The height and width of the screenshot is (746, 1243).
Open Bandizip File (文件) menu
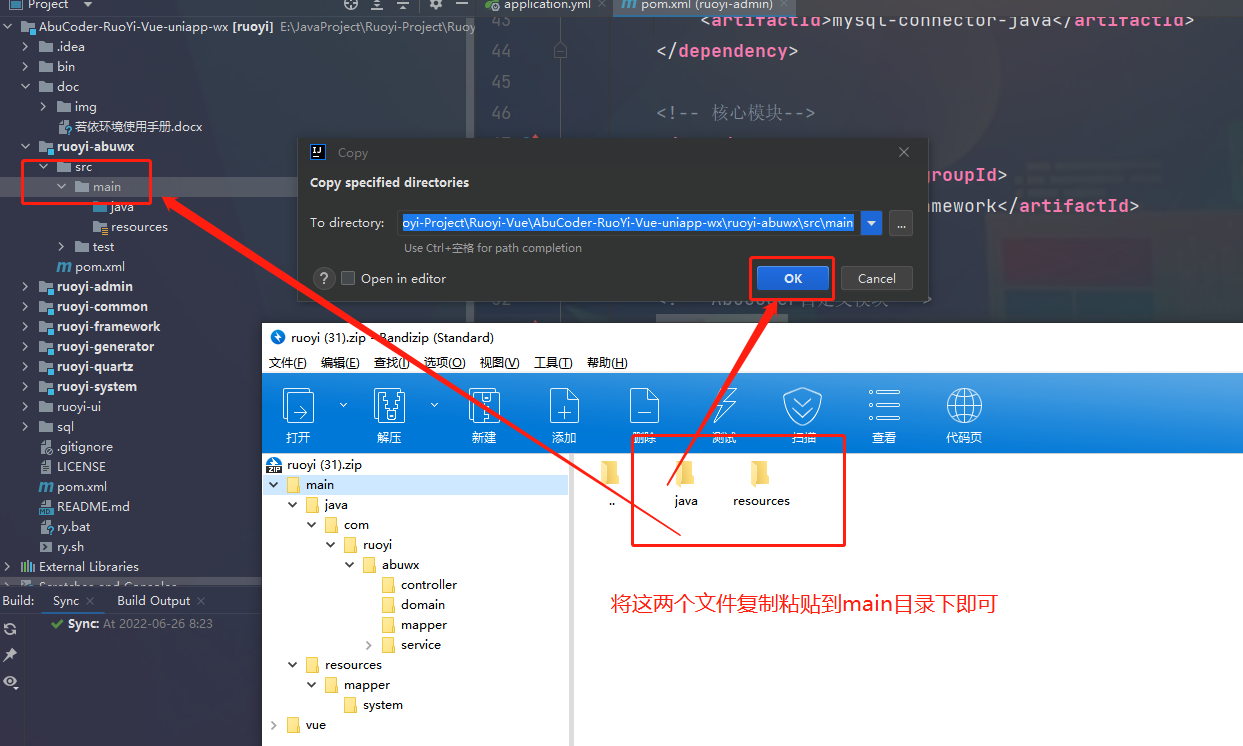pos(288,363)
